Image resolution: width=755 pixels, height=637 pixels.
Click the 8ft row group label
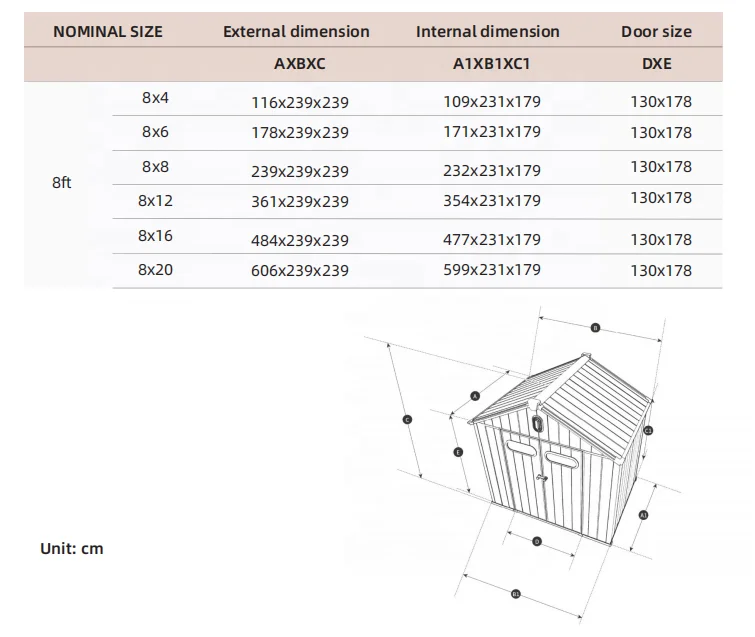[62, 182]
